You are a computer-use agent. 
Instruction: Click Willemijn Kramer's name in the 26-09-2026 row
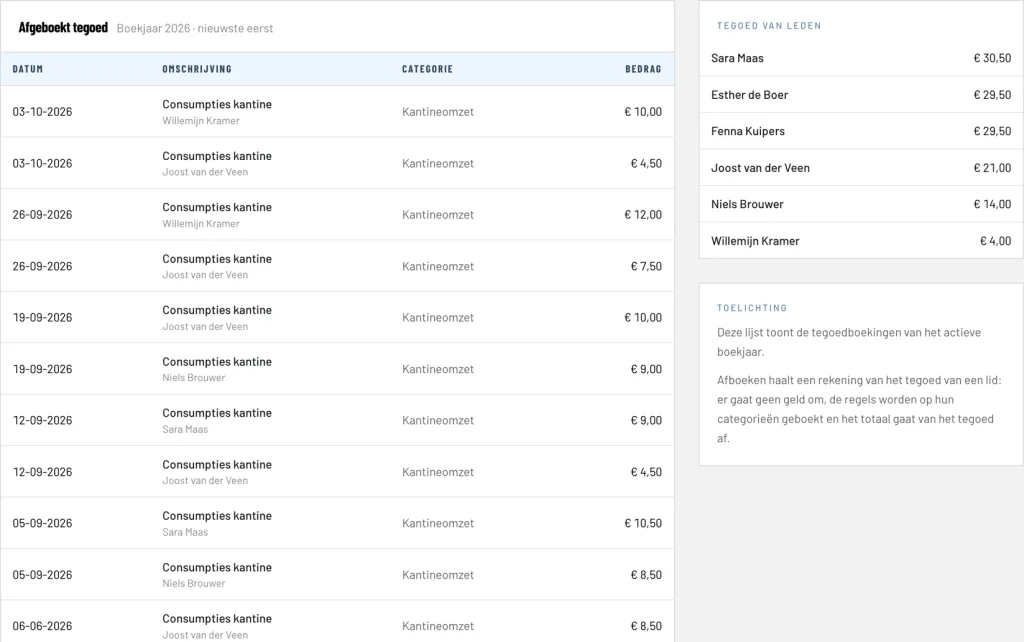pos(200,224)
